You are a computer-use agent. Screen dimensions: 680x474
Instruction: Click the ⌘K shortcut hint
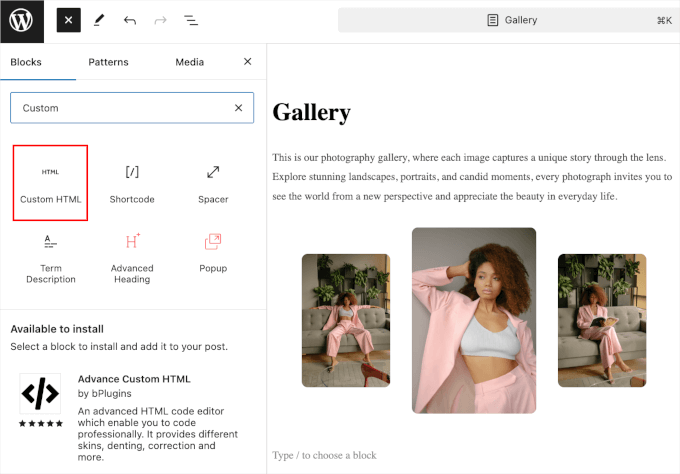tap(664, 20)
